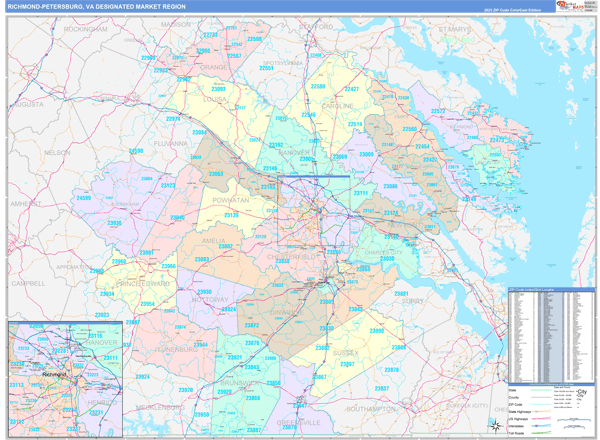Click the LUNENBURG county label
Screen dimensions: 600x440
(x=178, y=349)
